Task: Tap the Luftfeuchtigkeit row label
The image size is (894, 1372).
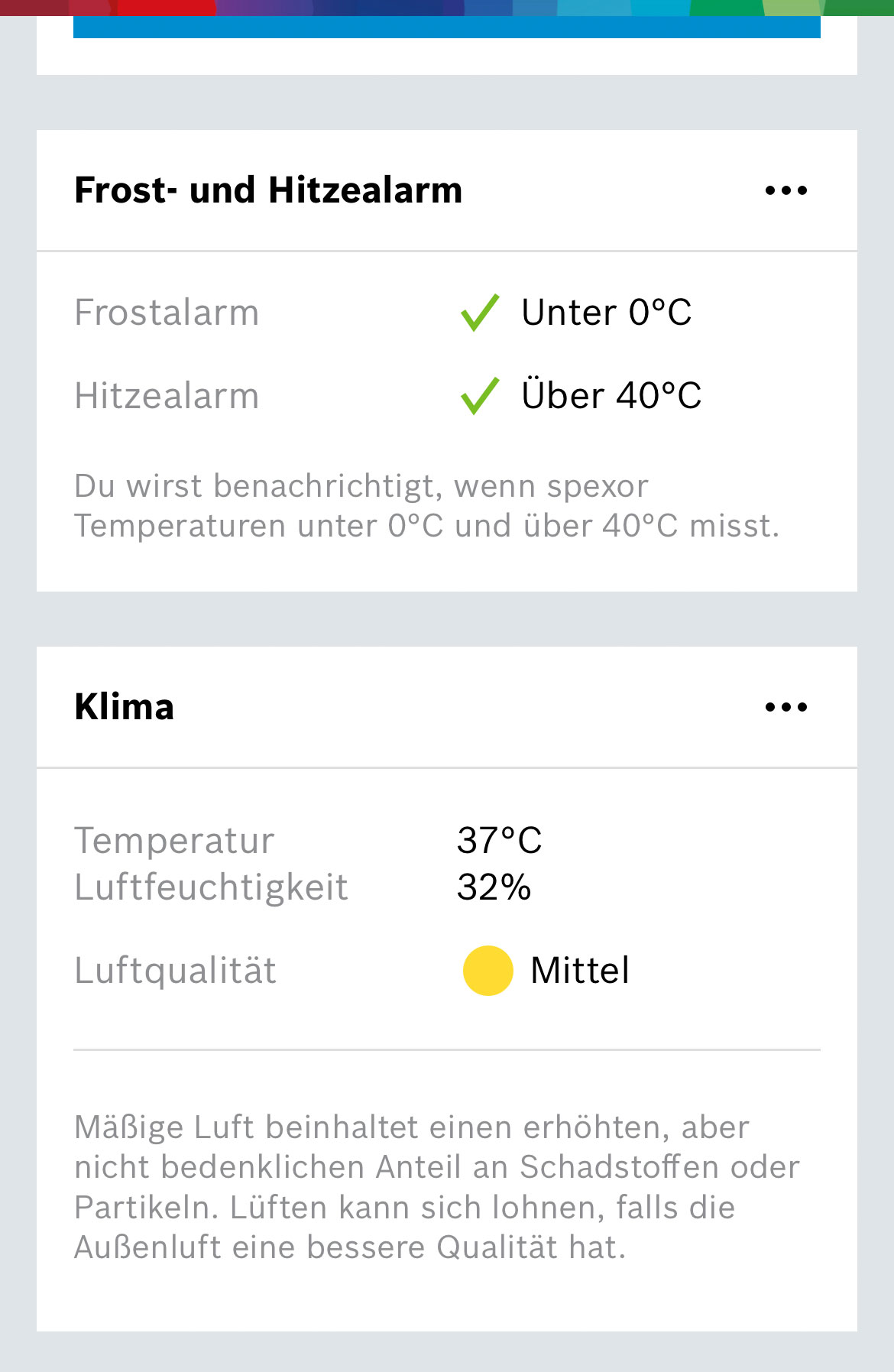Action: [x=211, y=887]
